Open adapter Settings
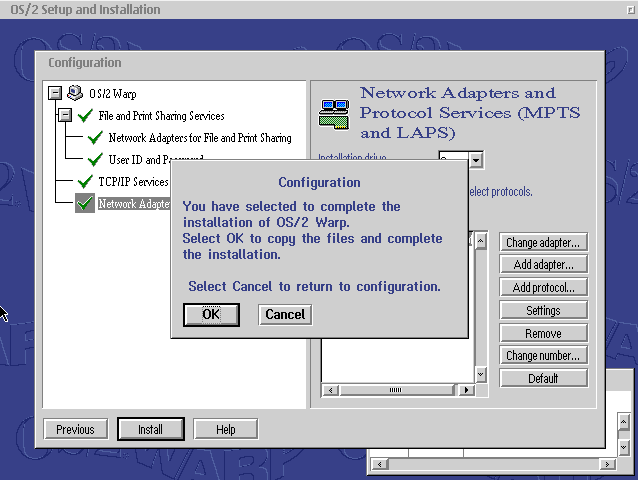 (x=543, y=310)
